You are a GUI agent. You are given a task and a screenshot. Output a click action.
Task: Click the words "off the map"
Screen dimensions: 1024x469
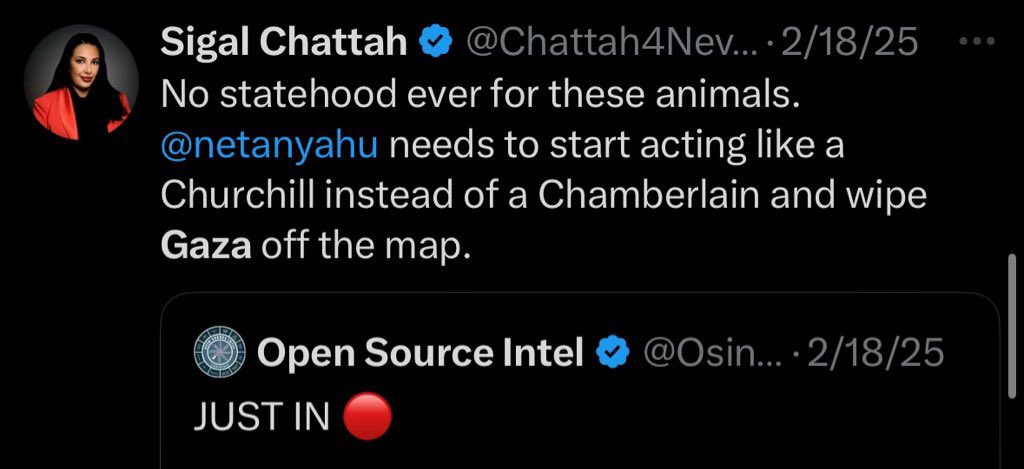pyautogui.click(x=364, y=245)
